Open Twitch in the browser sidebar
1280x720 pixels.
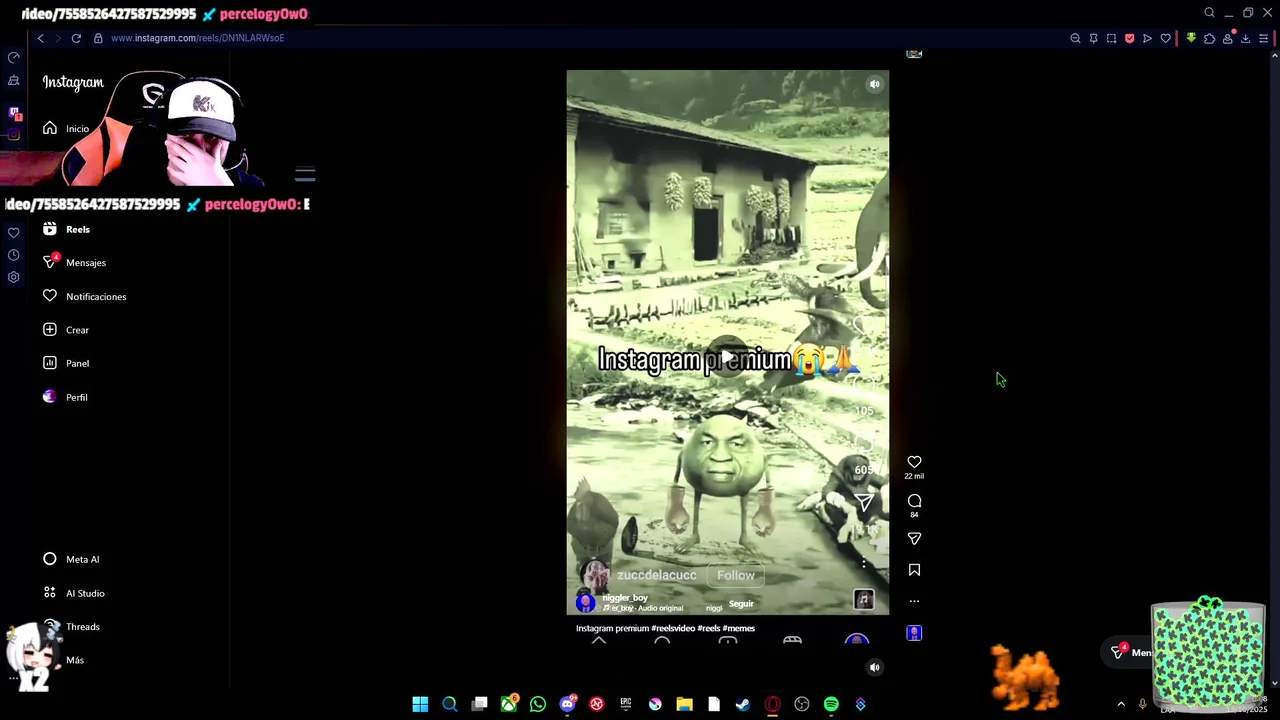pos(14,113)
